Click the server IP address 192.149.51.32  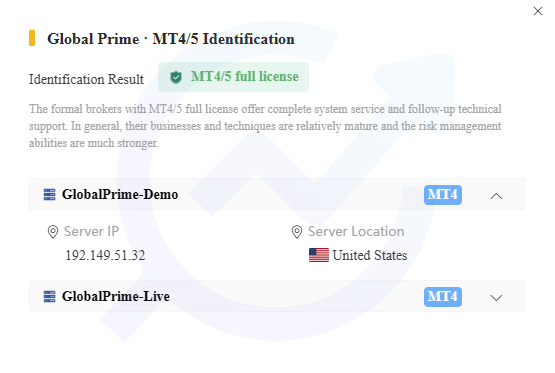pos(105,255)
